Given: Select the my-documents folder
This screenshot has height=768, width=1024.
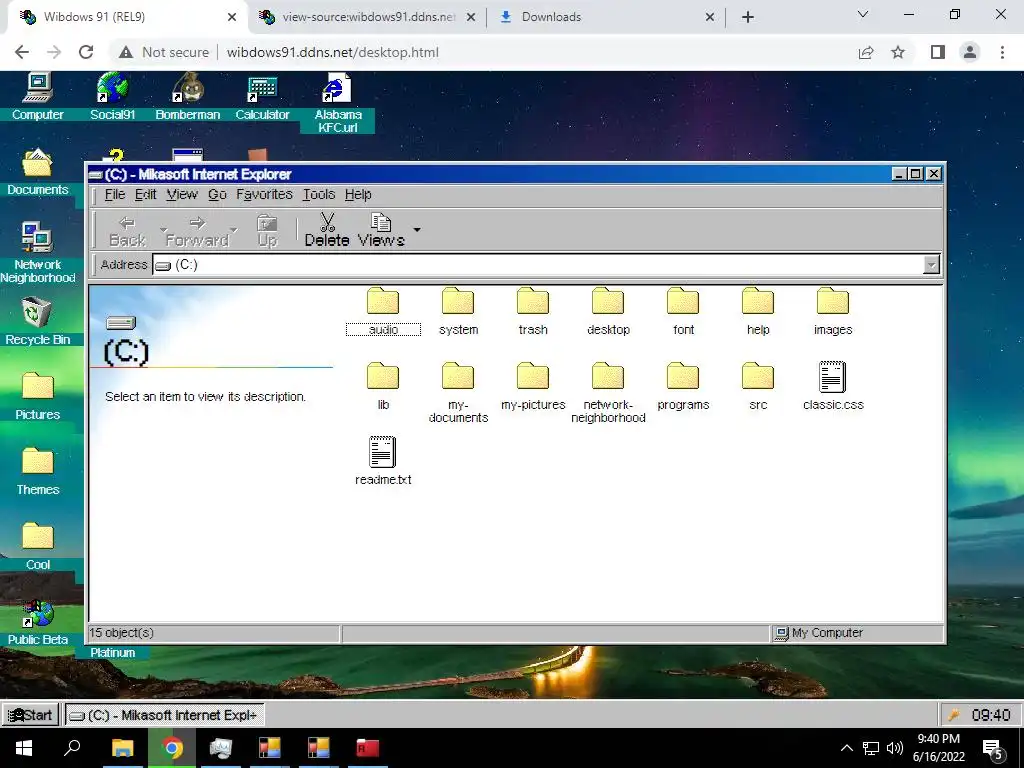Looking at the screenshot, I should [458, 392].
